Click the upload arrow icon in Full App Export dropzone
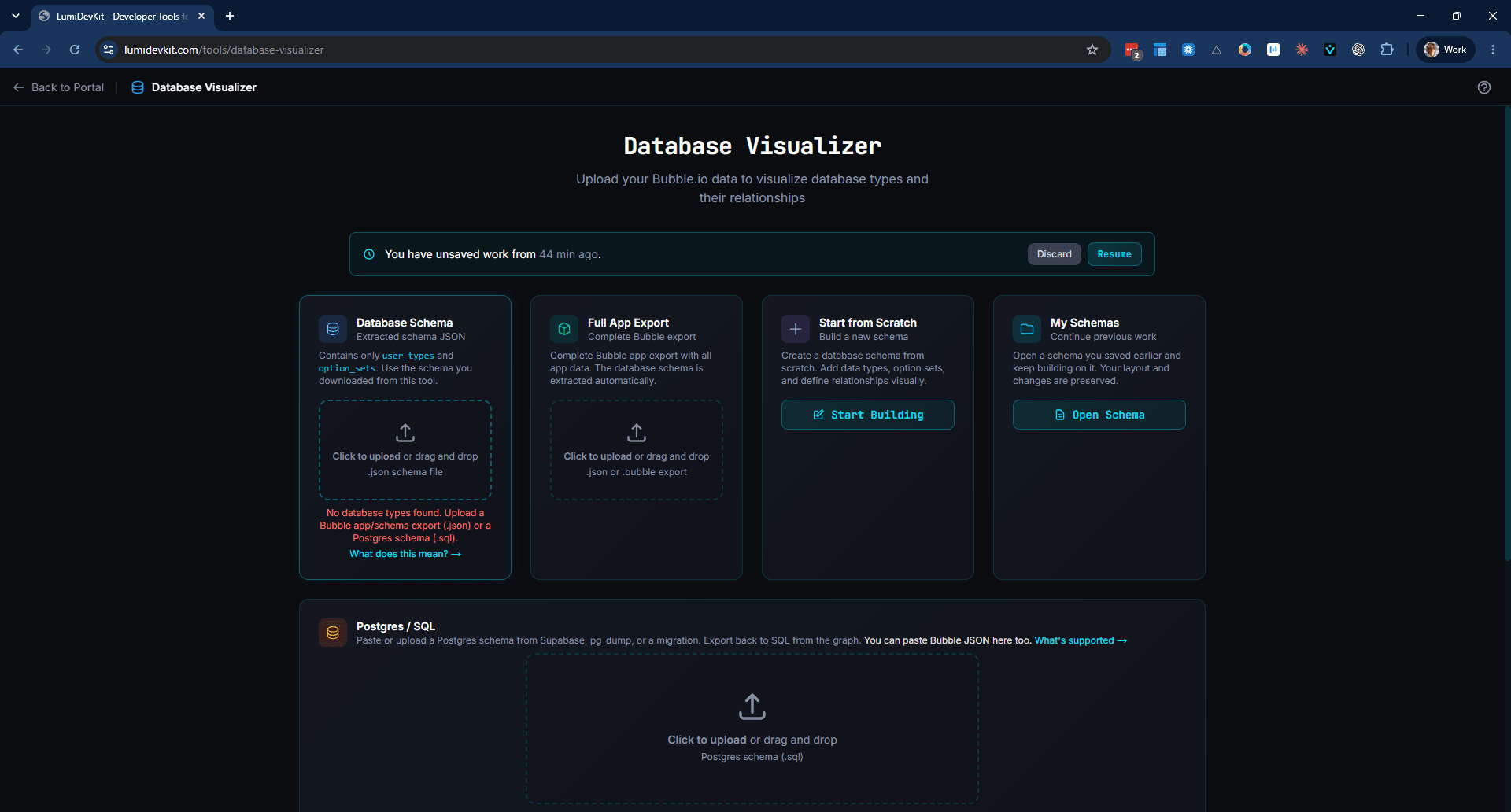The image size is (1511, 812). 637,433
